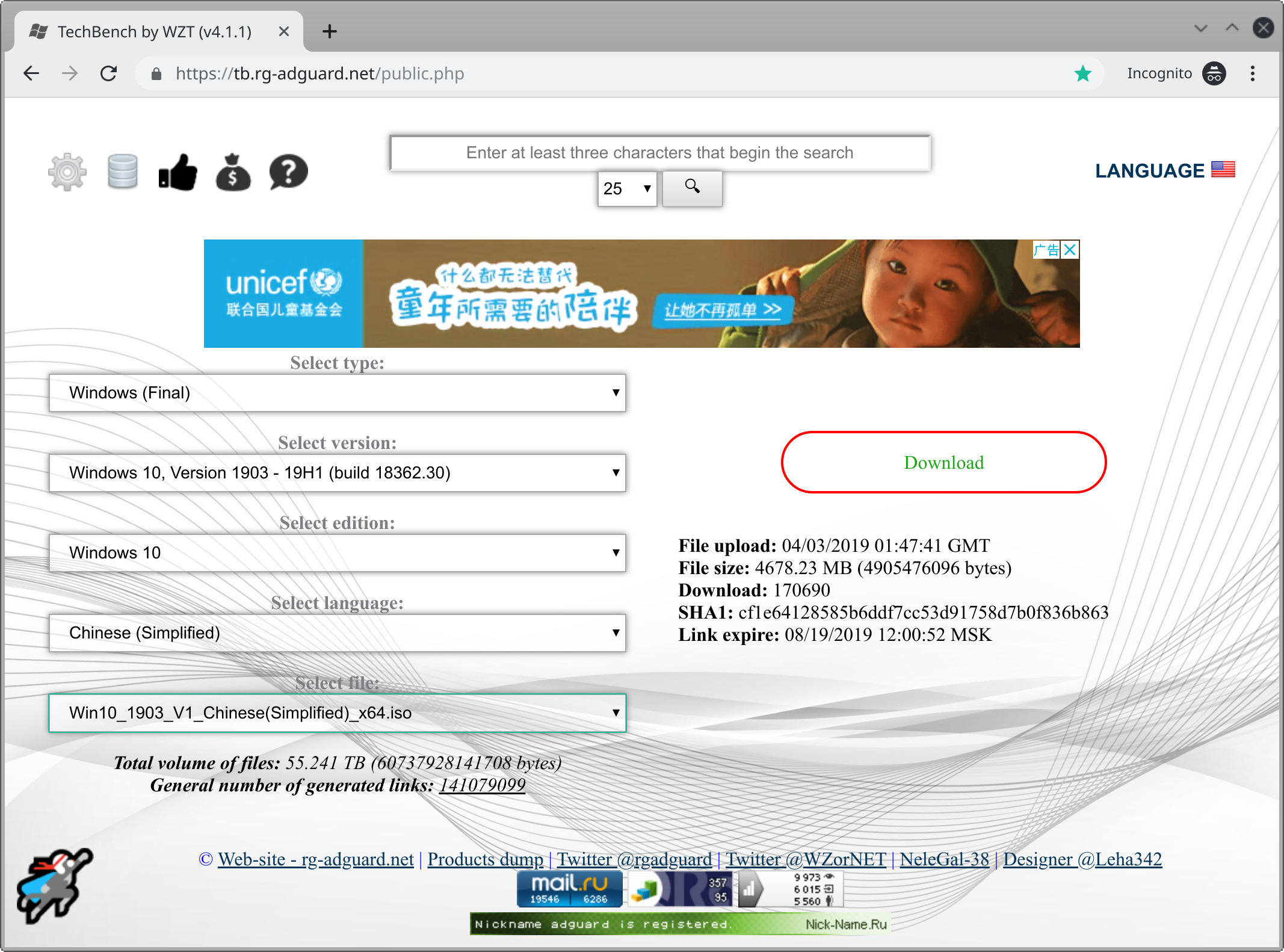1284x952 pixels.
Task: Click the LANGUAGE label
Action: [x=1149, y=170]
